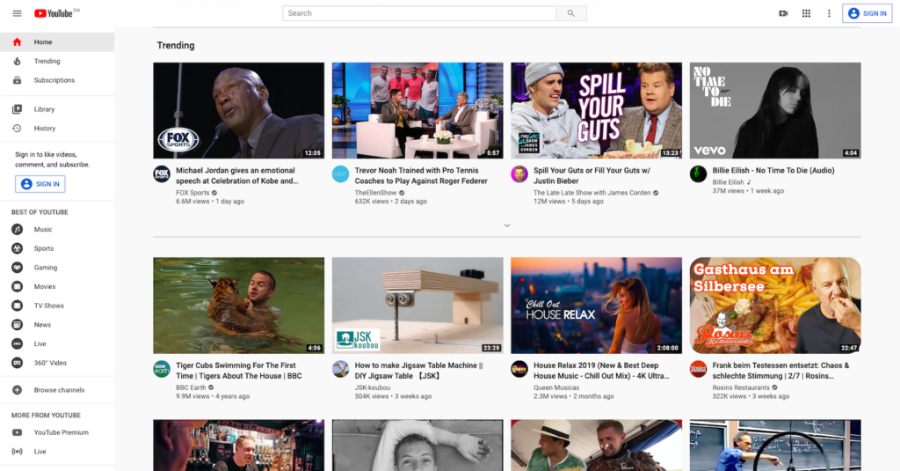
Task: Select 360° Video in the sidebar
Action: [x=57, y=363]
